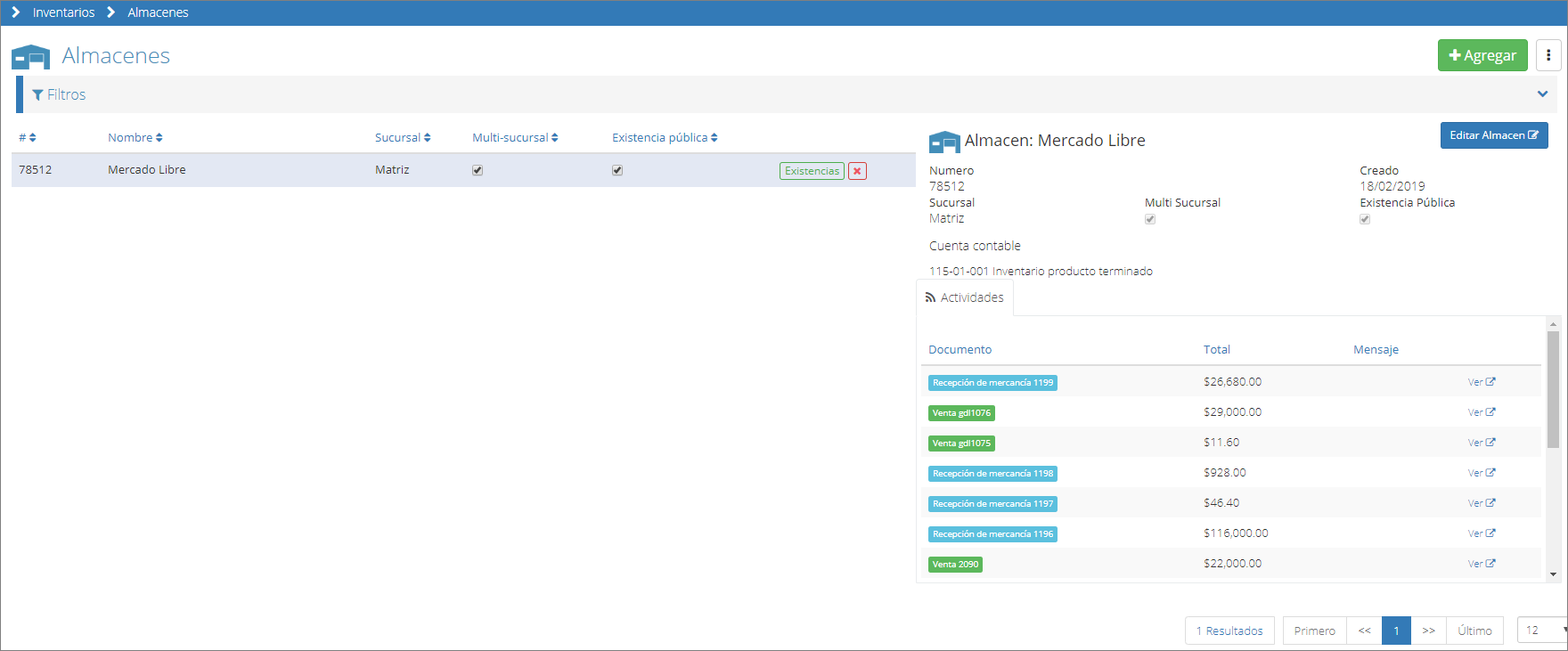Open external link icon for Venta gdl1075
1568x651 pixels.
tap(1490, 443)
